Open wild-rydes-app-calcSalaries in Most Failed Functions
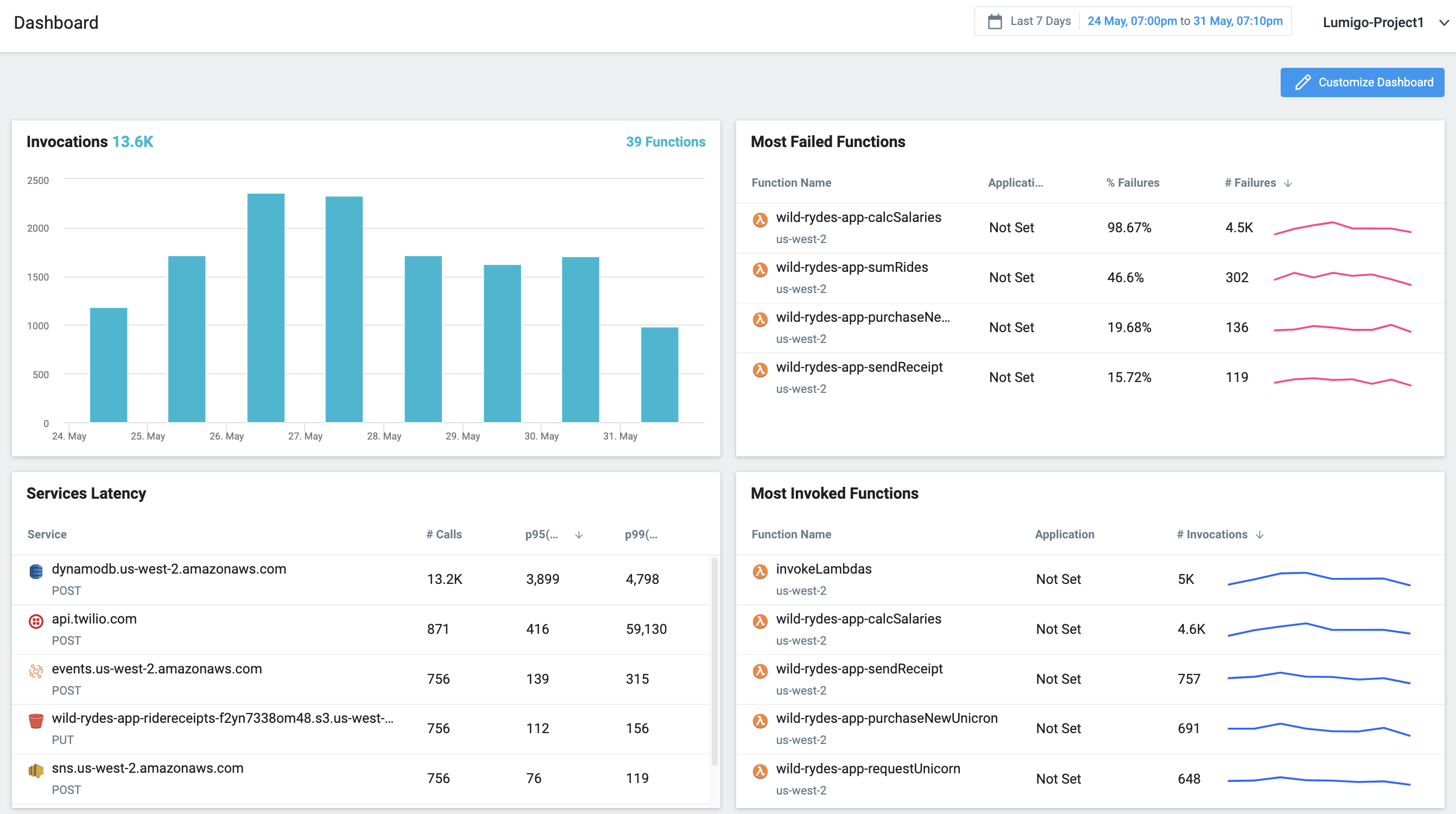1456x814 pixels. click(x=858, y=218)
